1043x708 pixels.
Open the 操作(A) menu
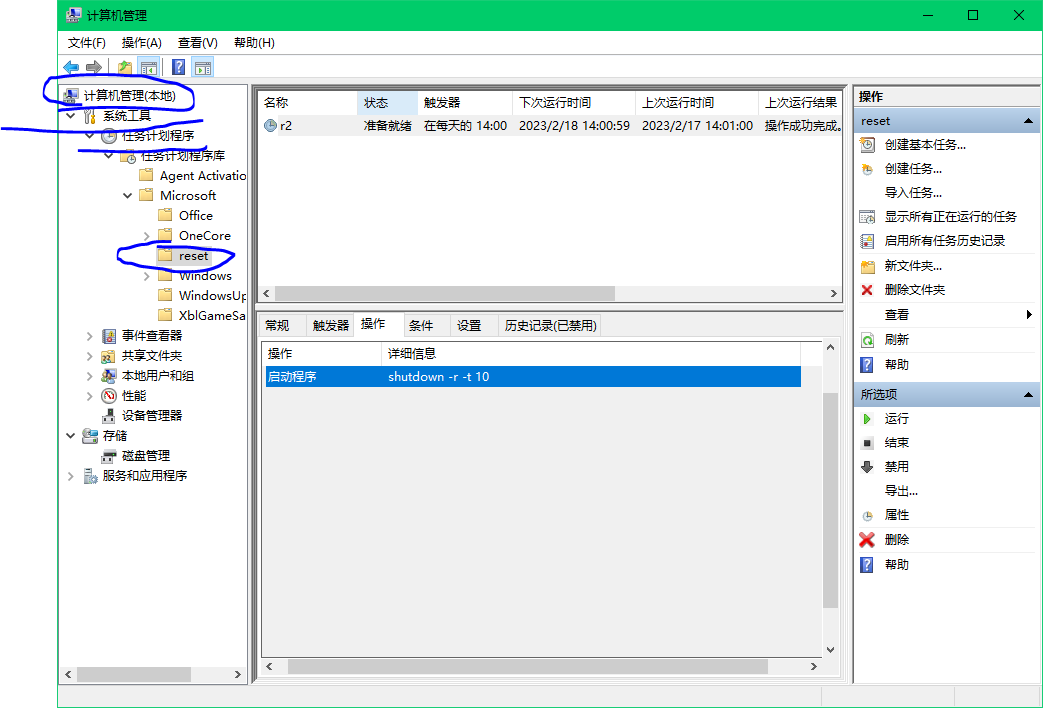coord(142,43)
